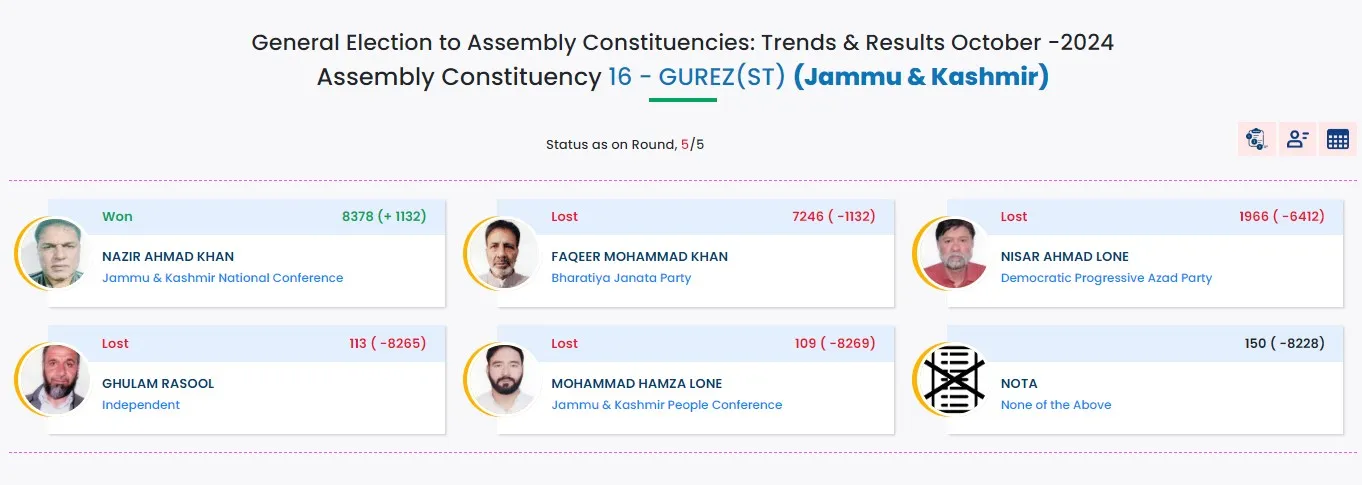The image size is (1362, 485).
Task: Click the 16 - GUREZ(ST) constituency heading
Action: (x=697, y=77)
